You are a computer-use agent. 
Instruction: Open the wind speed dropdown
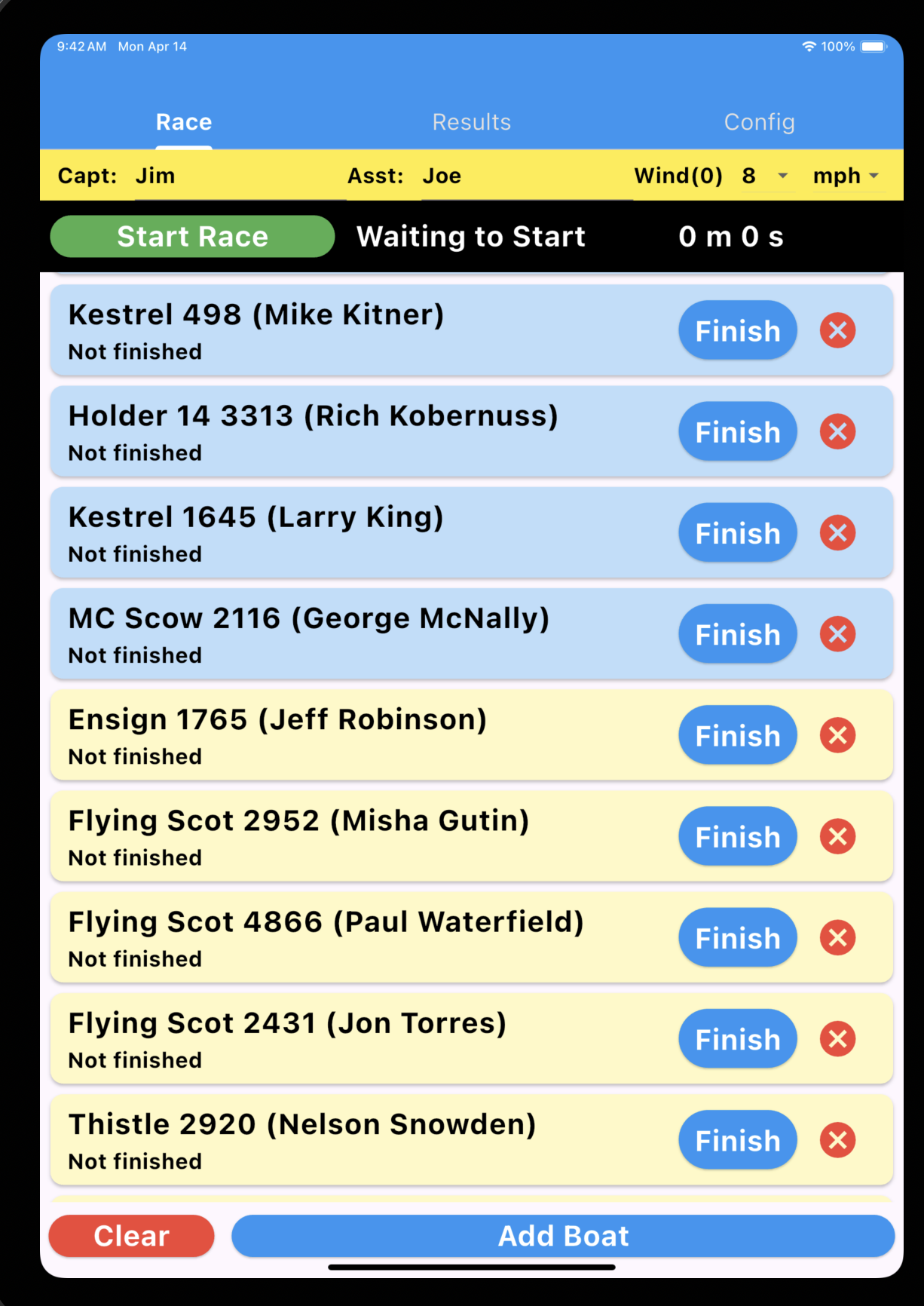coord(766,176)
